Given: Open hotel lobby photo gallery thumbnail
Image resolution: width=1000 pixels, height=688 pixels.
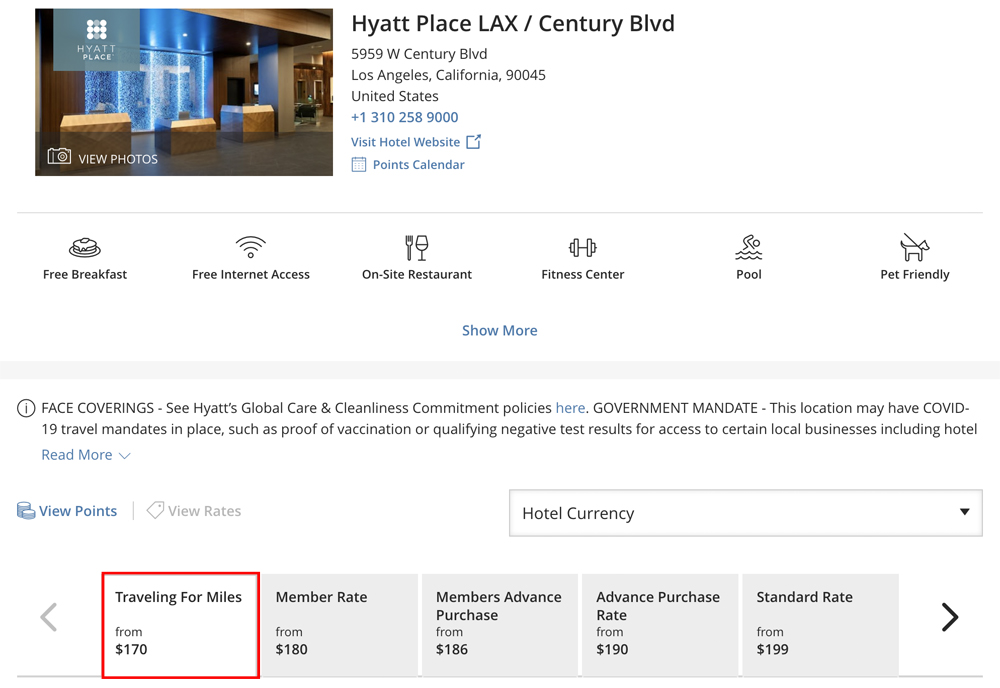Looking at the screenshot, I should point(184,92).
